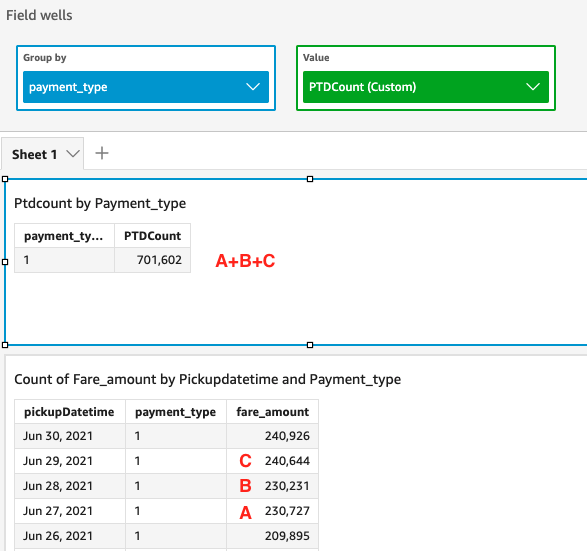Click the fare_amount column header

(273, 412)
